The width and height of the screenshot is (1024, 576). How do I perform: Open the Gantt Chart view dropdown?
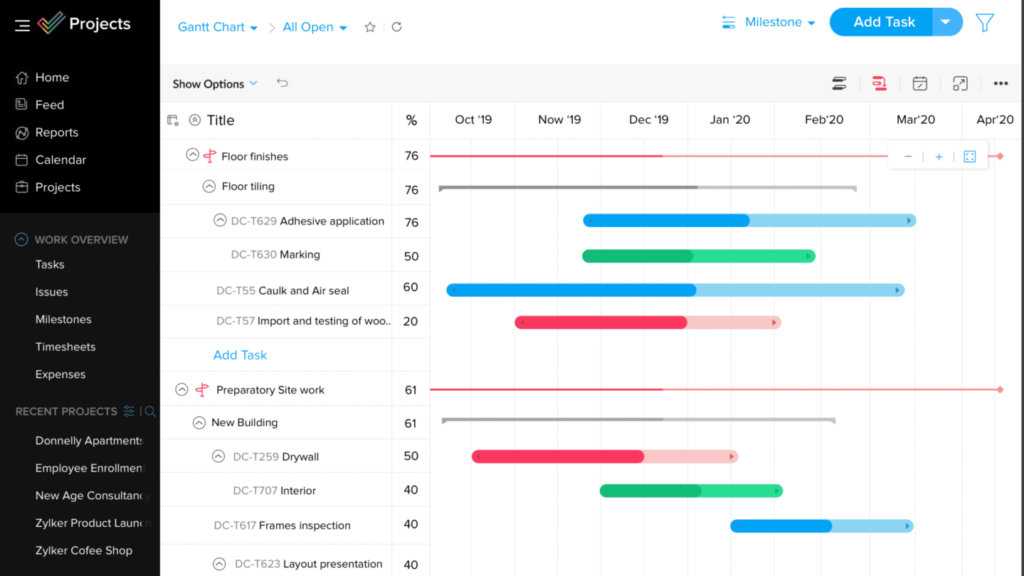coord(217,27)
